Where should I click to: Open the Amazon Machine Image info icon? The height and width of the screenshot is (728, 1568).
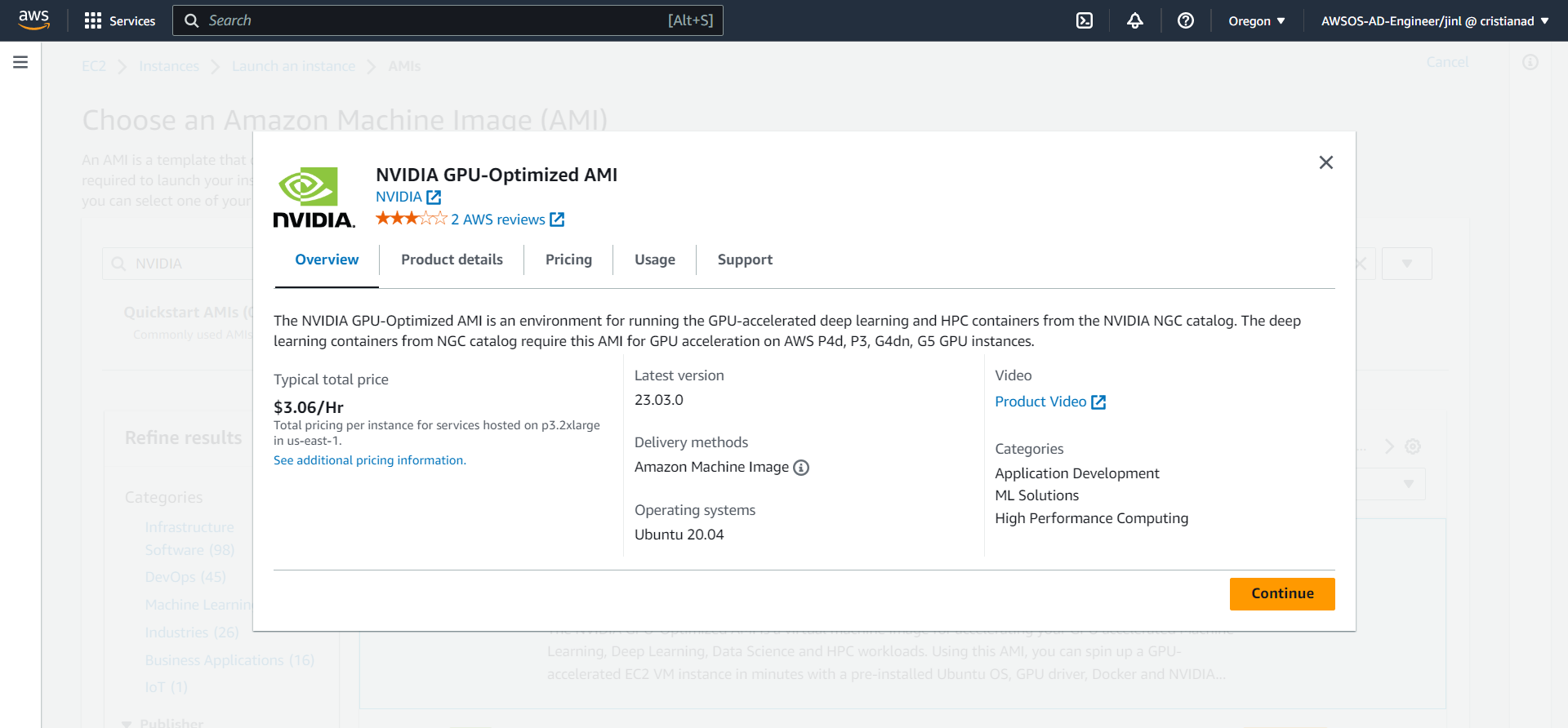pos(801,468)
